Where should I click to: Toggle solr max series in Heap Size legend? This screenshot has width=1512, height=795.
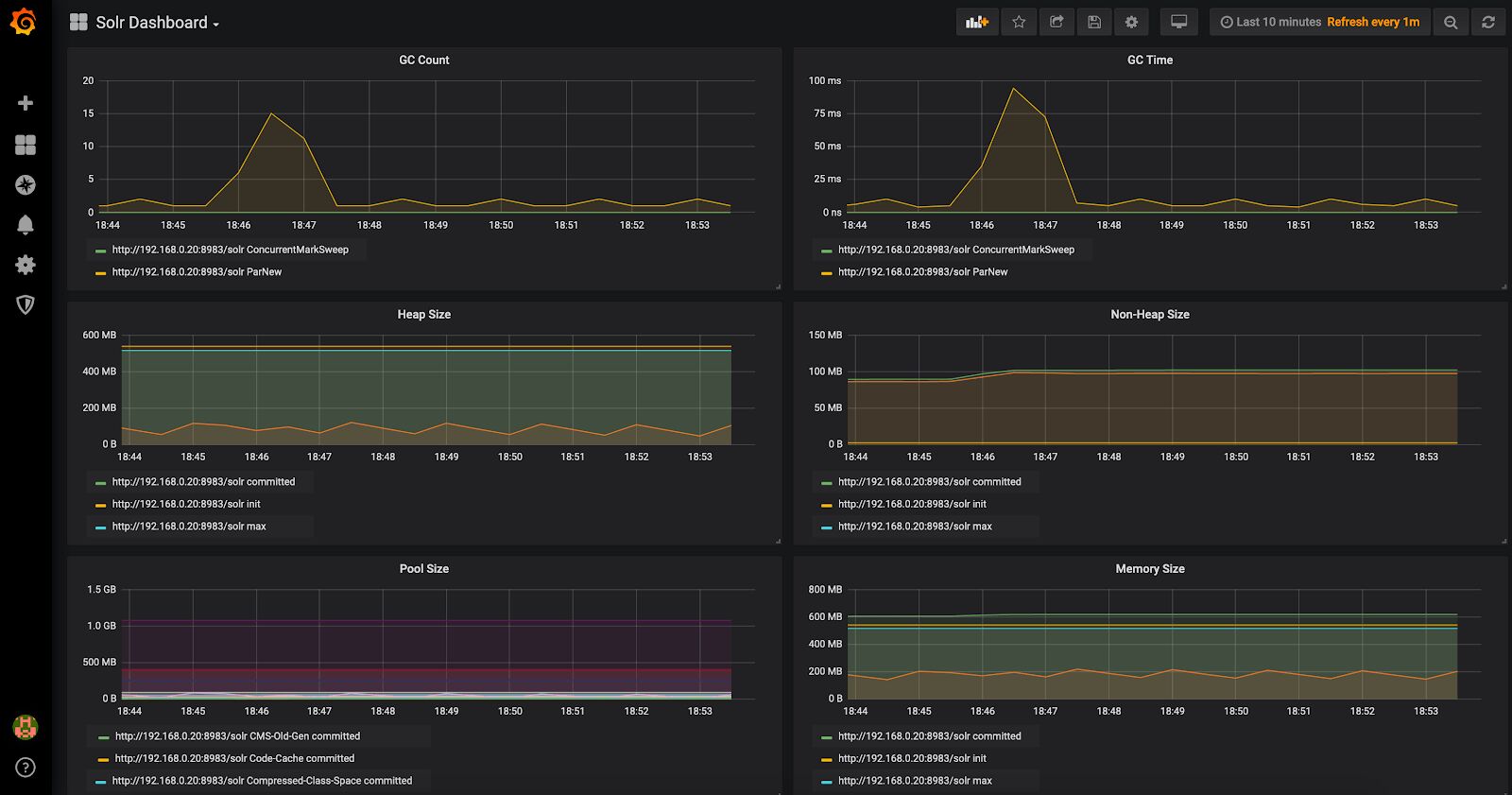click(189, 526)
